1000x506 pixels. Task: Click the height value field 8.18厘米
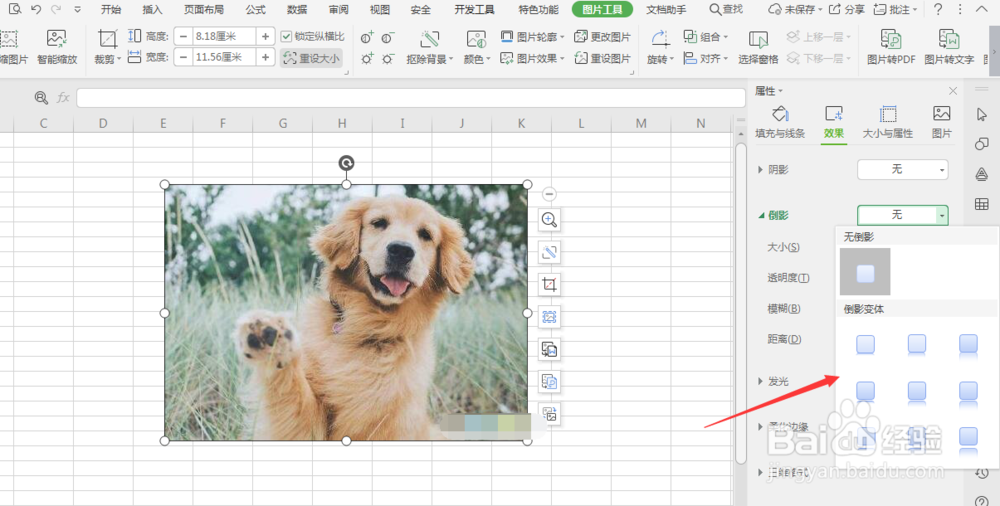pyautogui.click(x=224, y=36)
